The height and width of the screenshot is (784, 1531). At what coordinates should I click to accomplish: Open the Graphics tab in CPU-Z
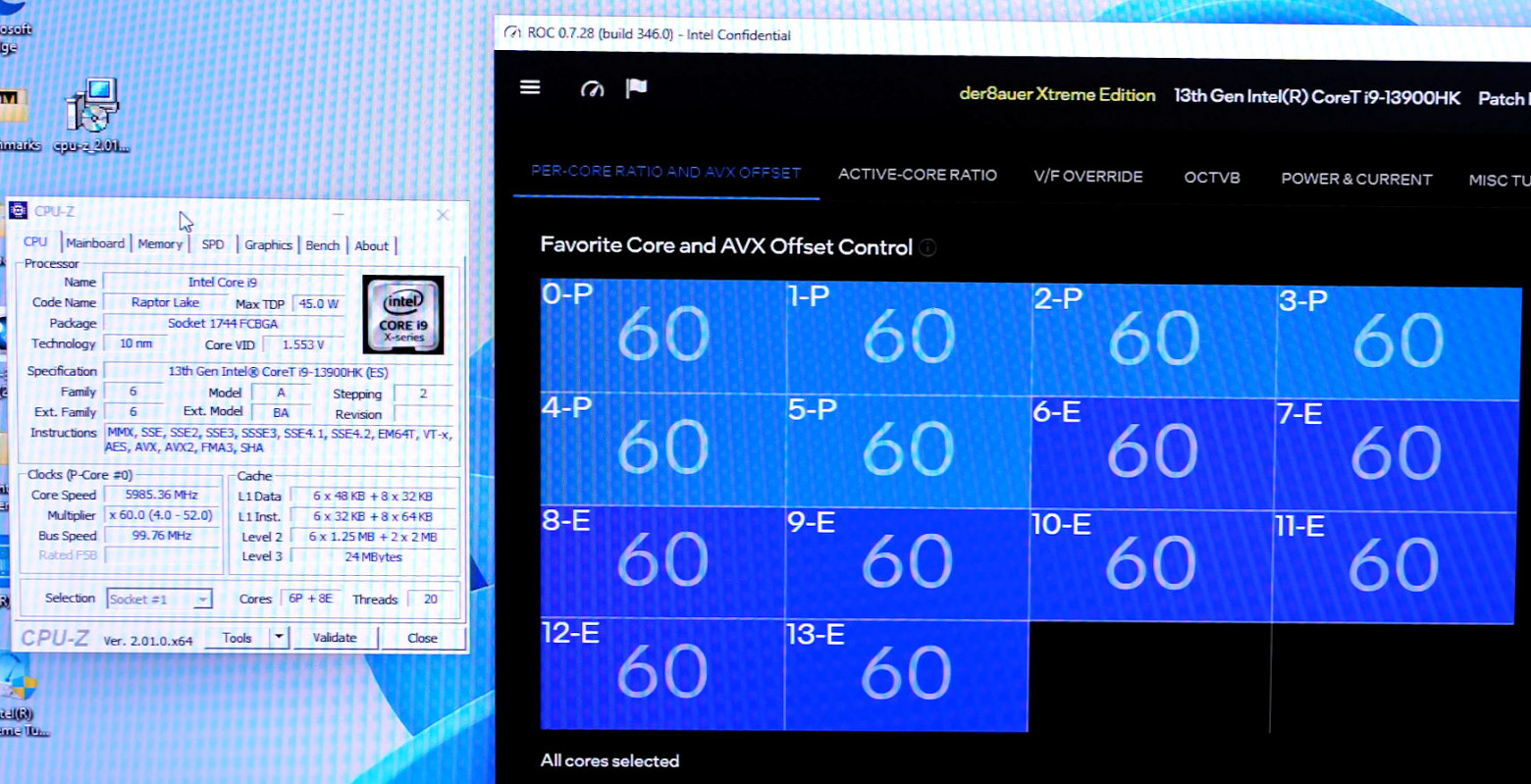[268, 245]
